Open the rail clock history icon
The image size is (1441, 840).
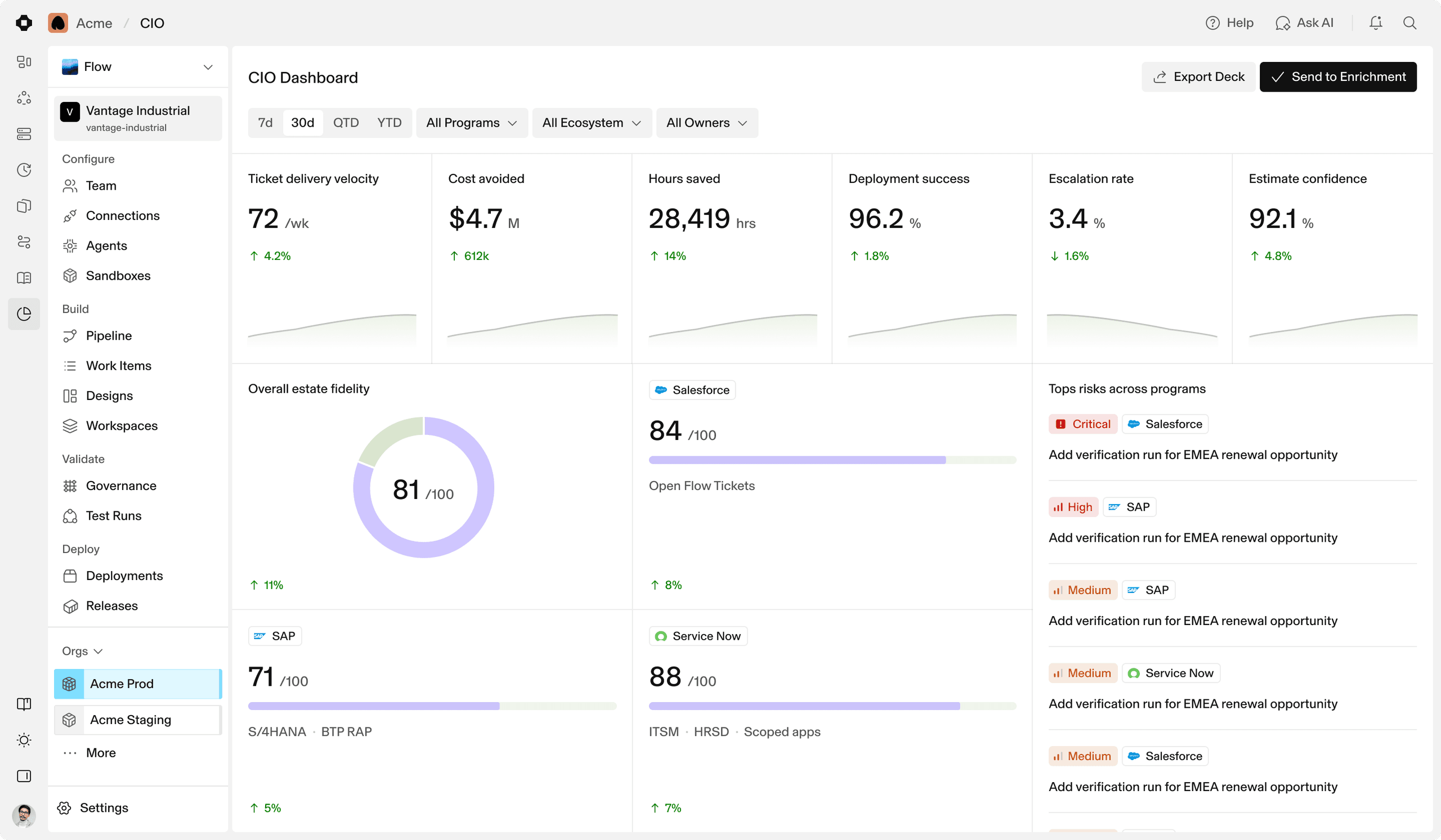click(x=24, y=170)
